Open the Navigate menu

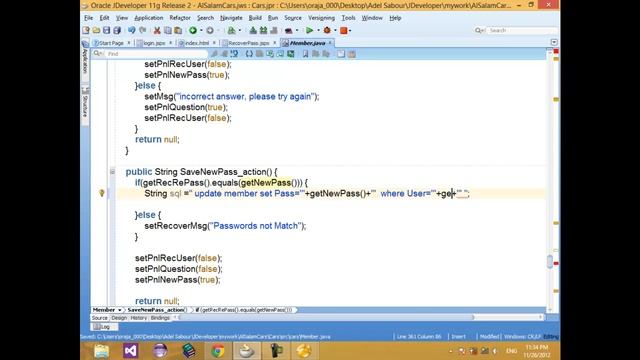pyautogui.click(x=231, y=18)
